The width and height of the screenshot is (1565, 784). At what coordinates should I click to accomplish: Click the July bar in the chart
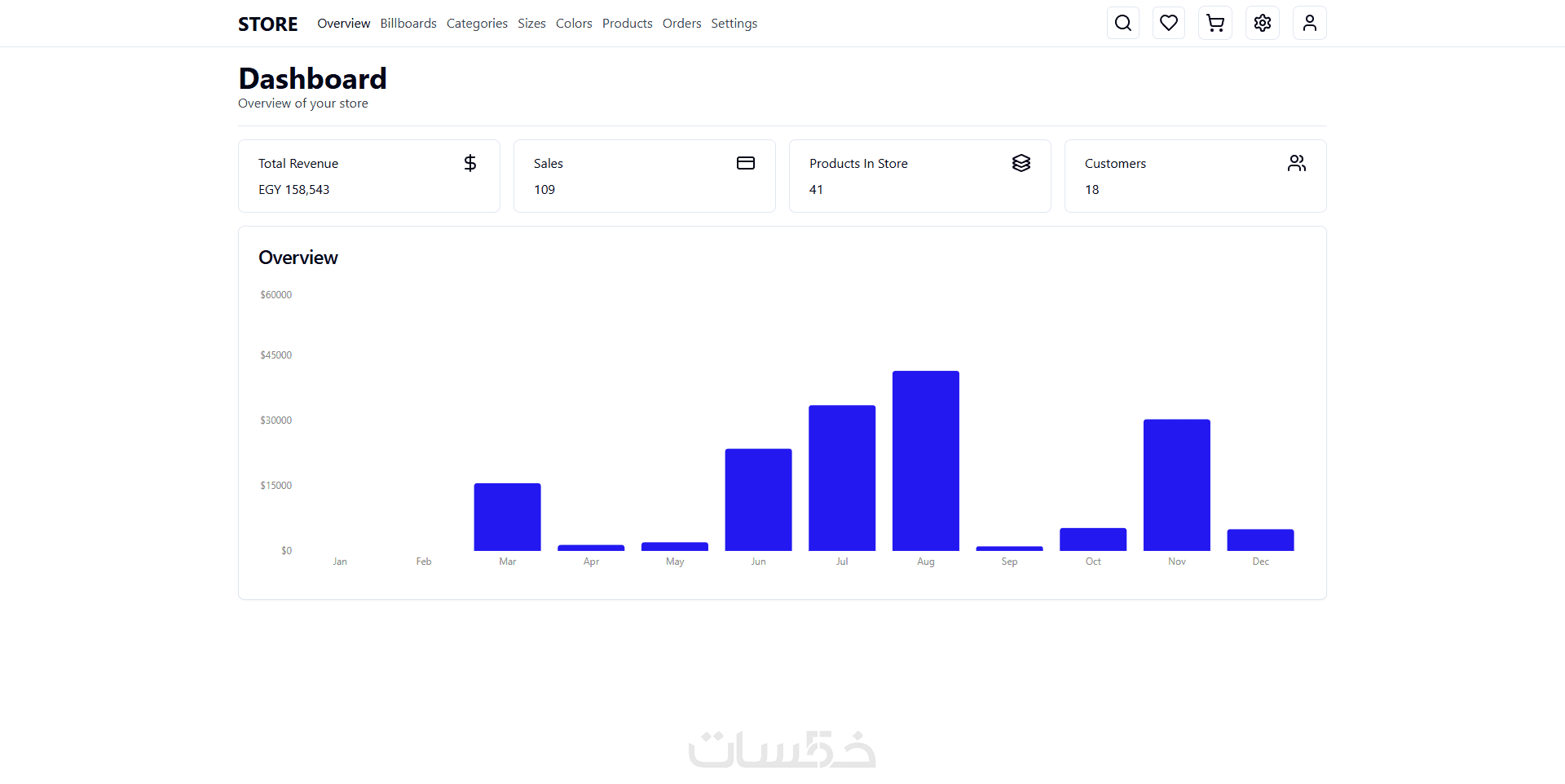coord(842,478)
